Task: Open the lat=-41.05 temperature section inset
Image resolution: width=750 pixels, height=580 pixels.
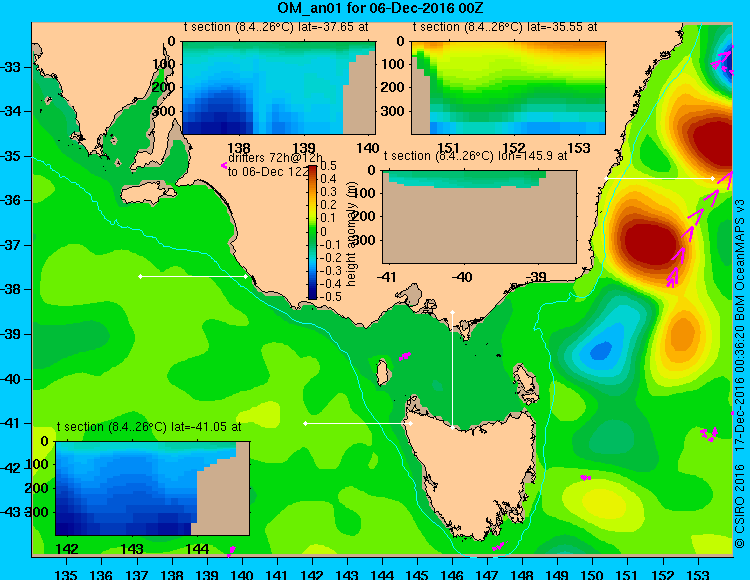Action: pos(153,488)
